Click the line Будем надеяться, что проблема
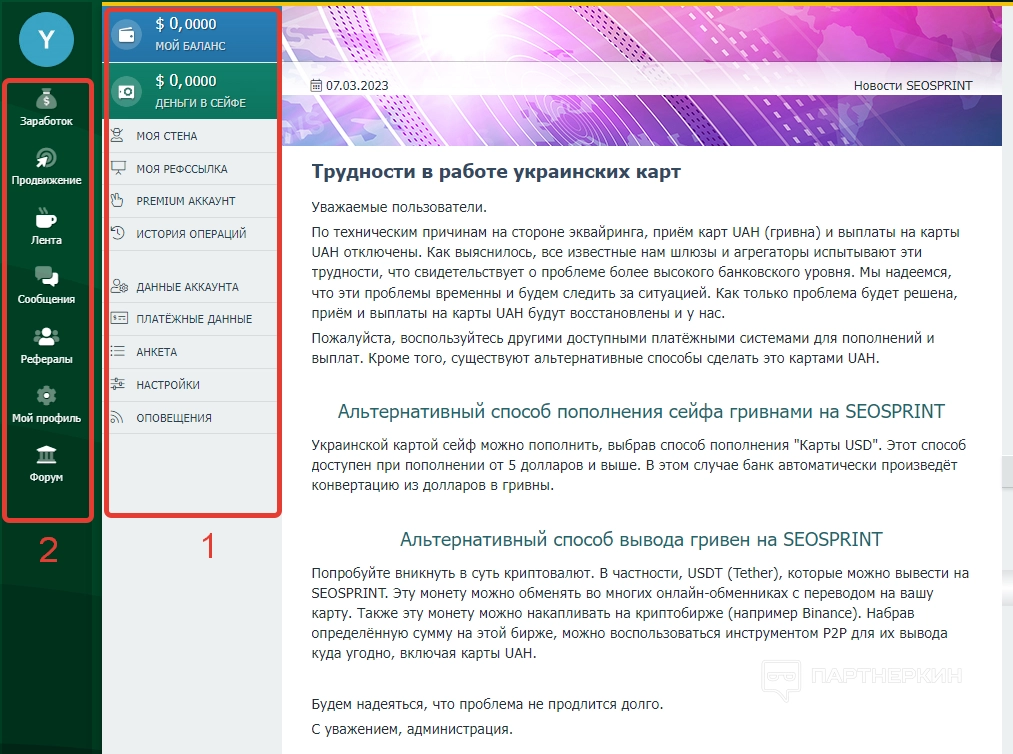Viewport: 1013px width, 754px height. point(487,704)
